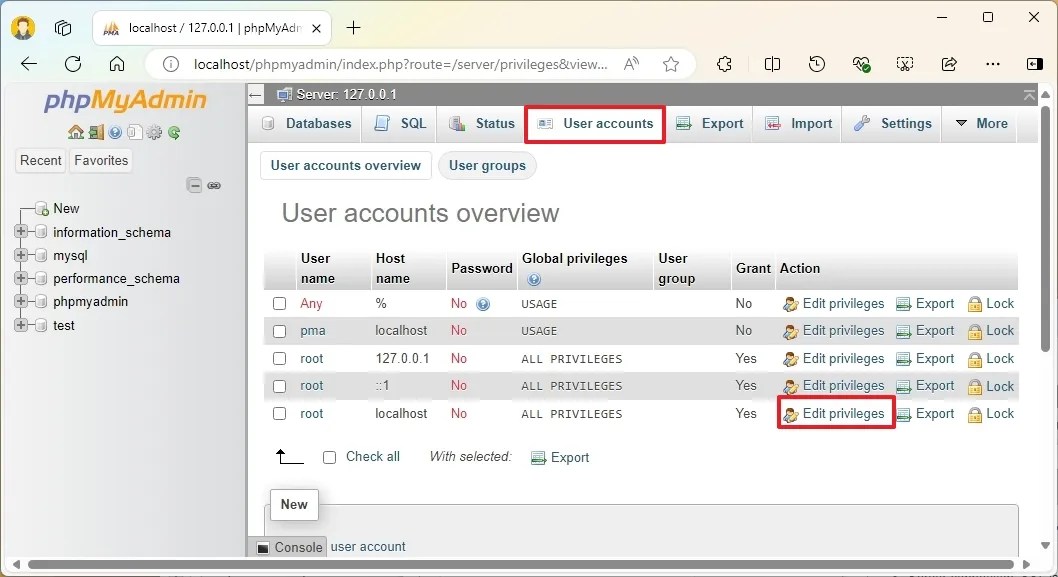This screenshot has height=577, width=1058.
Task: Enable the Check all checkbox
Action: pyautogui.click(x=329, y=457)
